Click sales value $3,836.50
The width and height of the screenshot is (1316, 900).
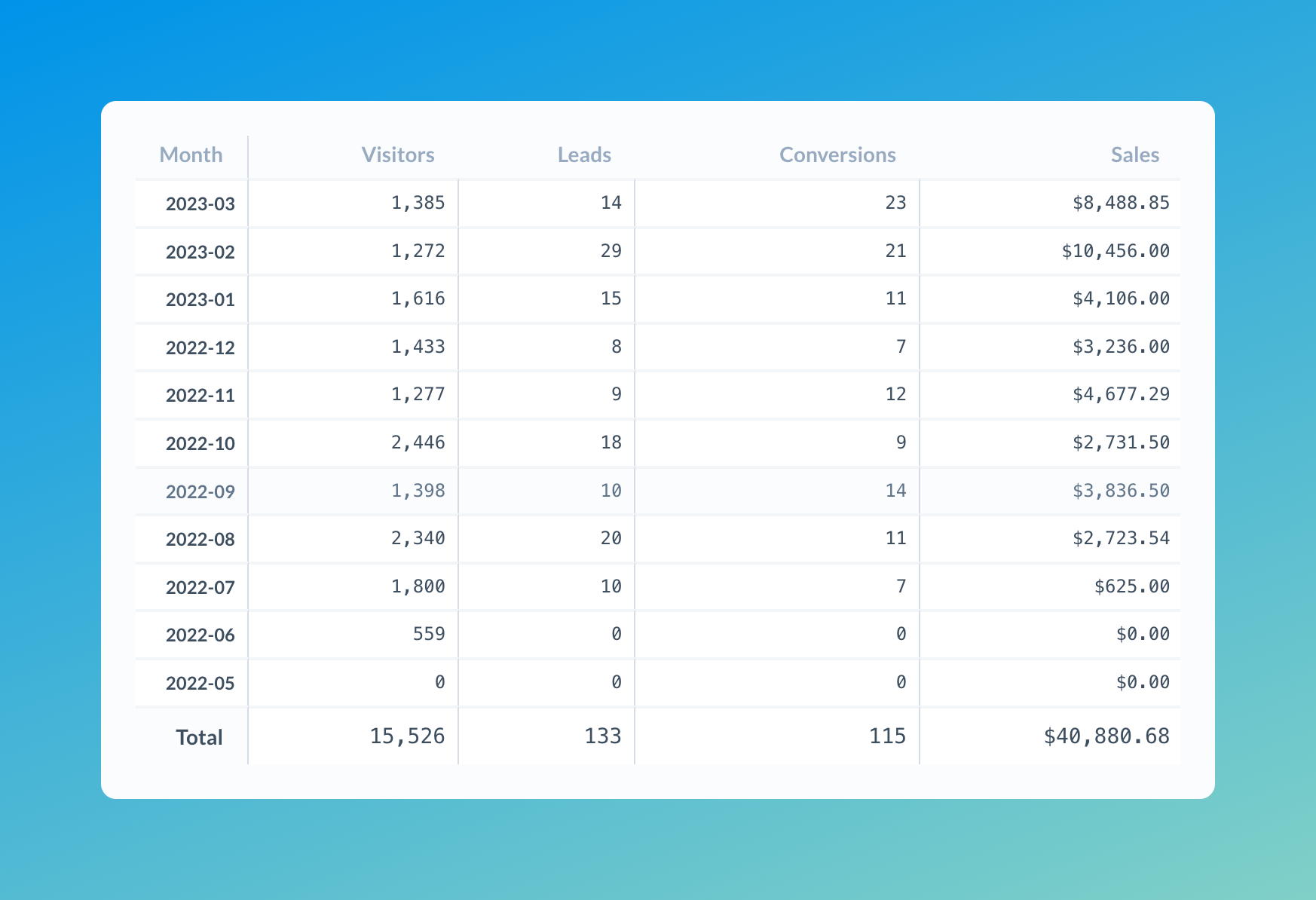tap(1122, 491)
